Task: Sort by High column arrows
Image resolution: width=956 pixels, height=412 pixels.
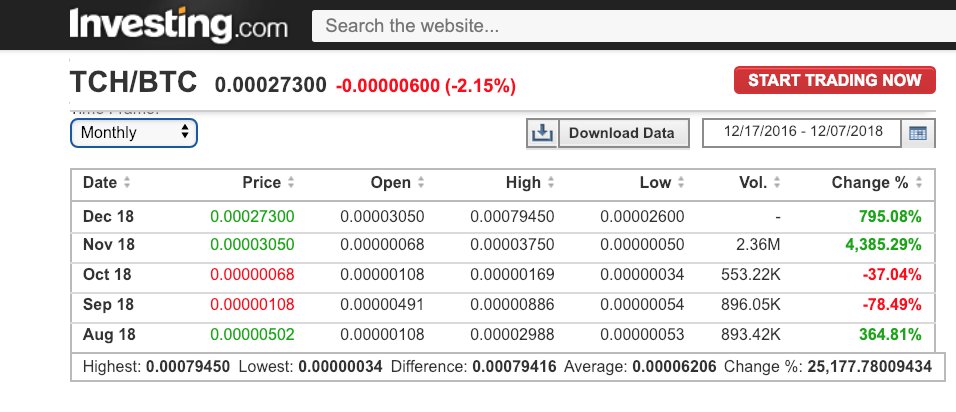Action: pyautogui.click(x=551, y=182)
